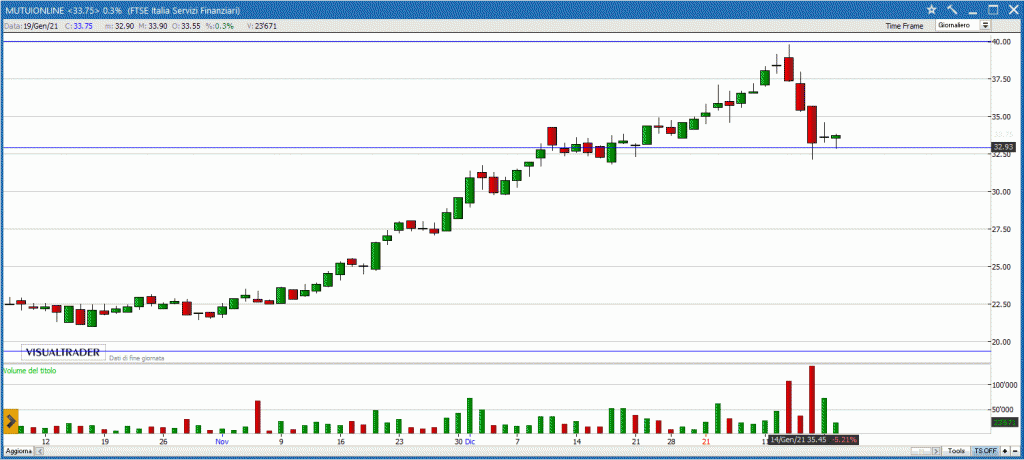Click the horizontal scrollbar thumb
The height and width of the screenshot is (460, 1024).
tap(921, 451)
